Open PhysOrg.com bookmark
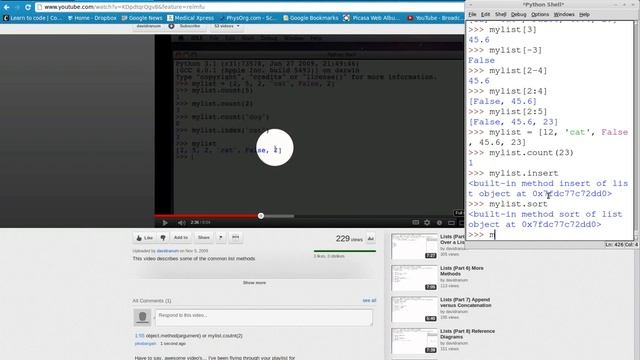This screenshot has height=360, width=640. [x=248, y=18]
